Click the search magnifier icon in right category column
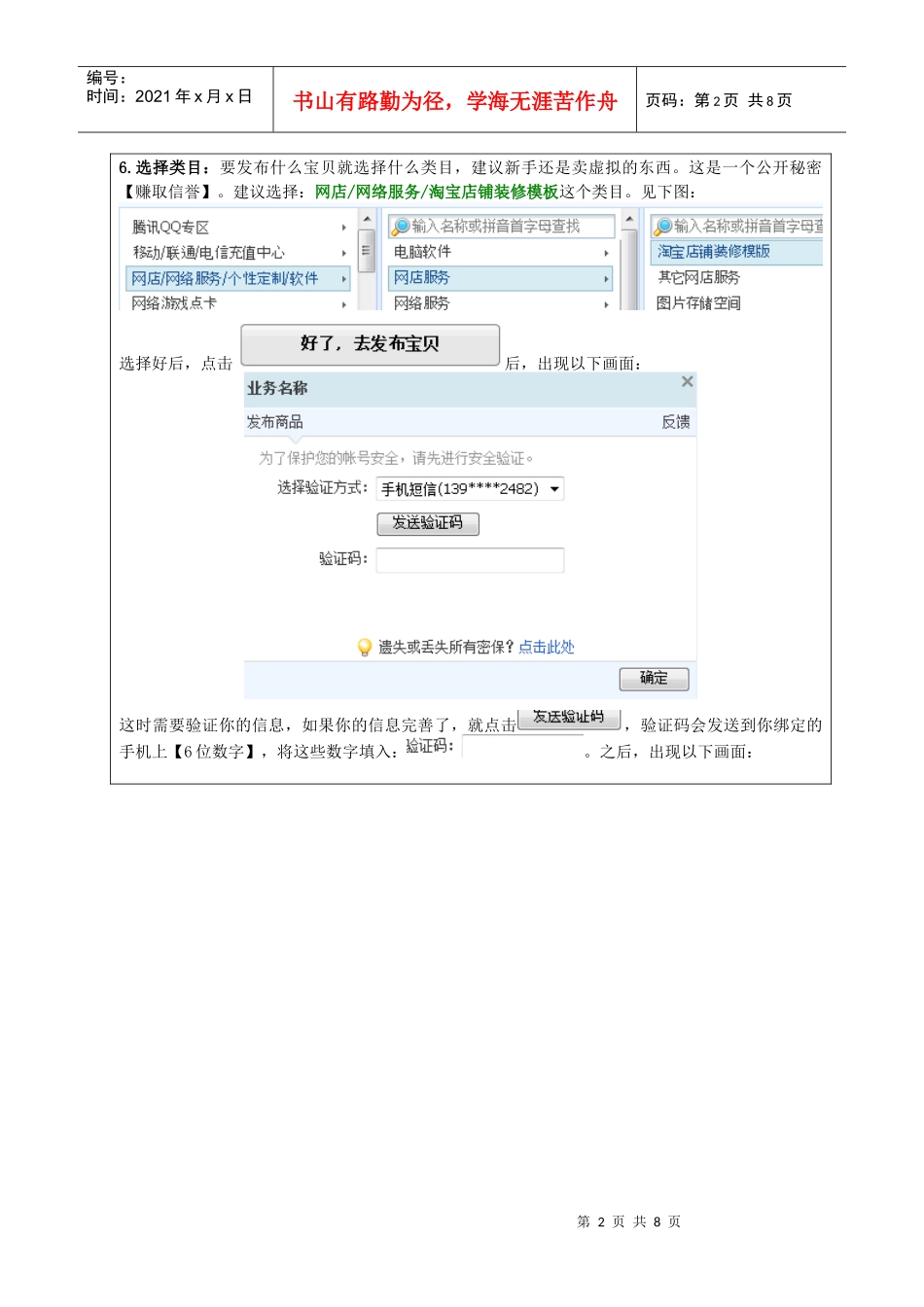 663,227
